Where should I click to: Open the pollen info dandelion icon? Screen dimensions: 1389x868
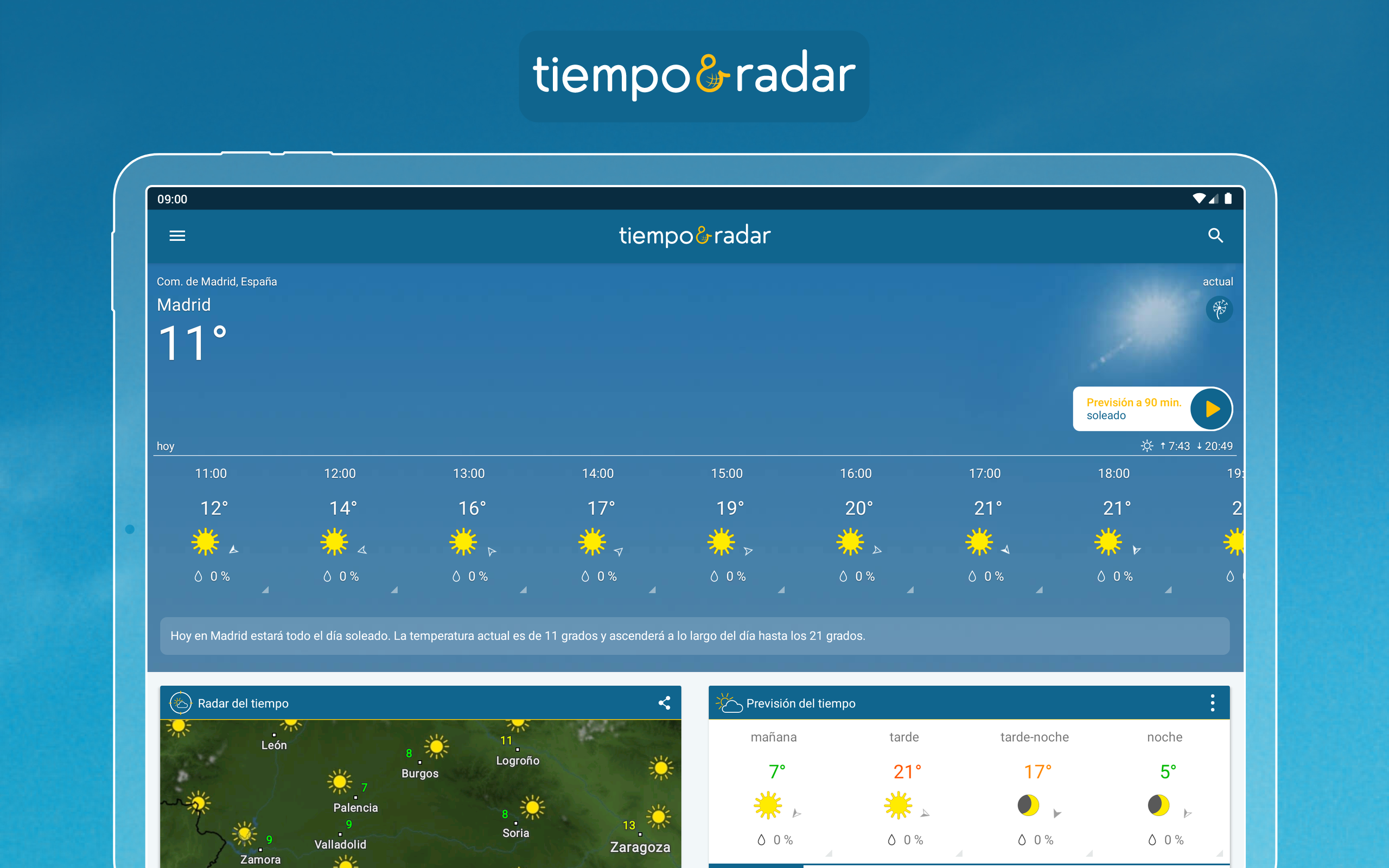1219,309
